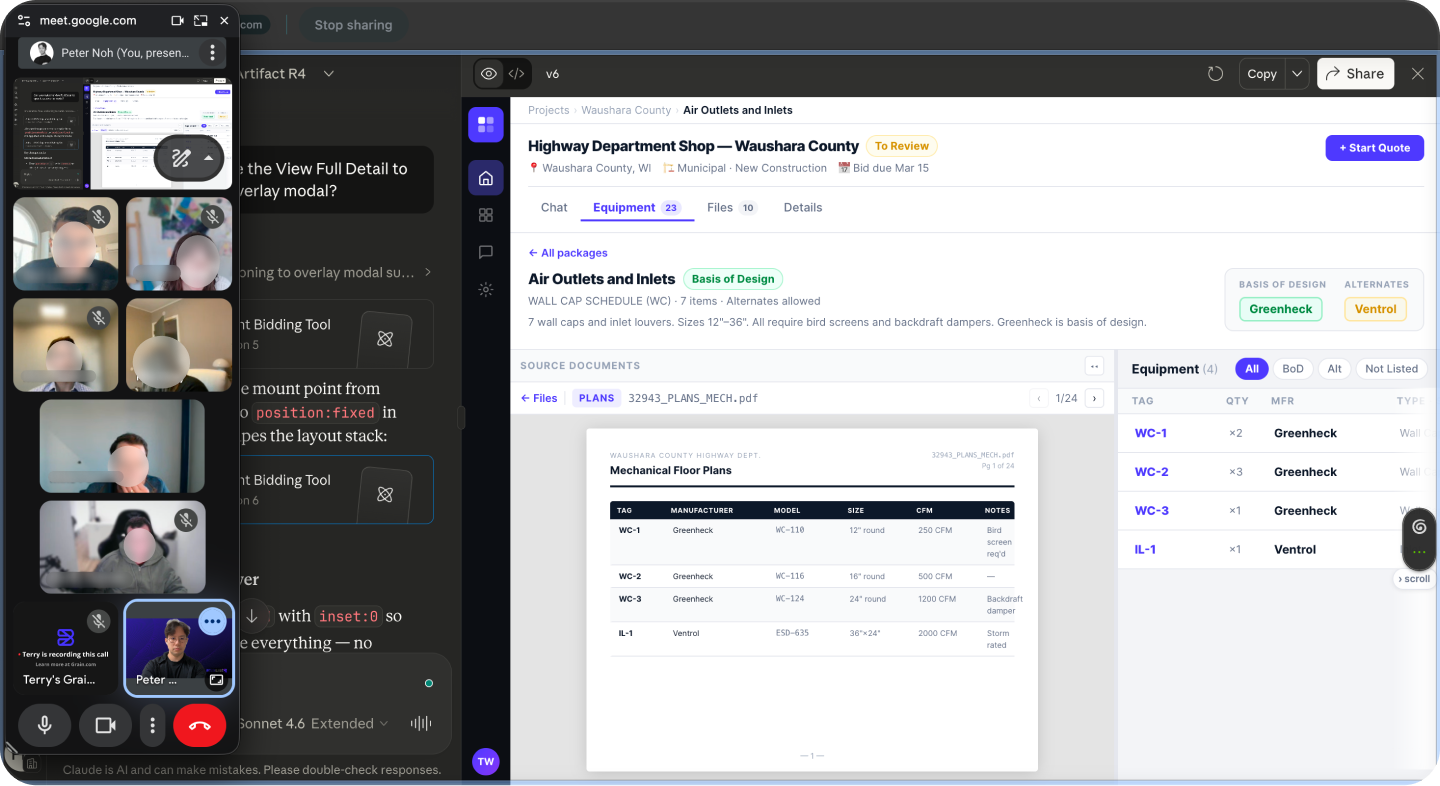This screenshot has width=1440, height=786.
Task: Go to previous PDF page
Action: 1039,398
